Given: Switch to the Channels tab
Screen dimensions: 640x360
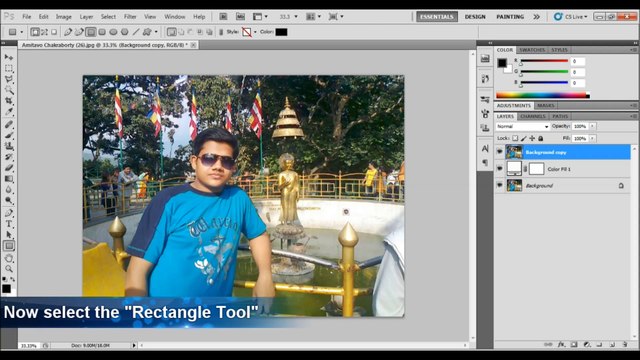Looking at the screenshot, I should (x=533, y=116).
